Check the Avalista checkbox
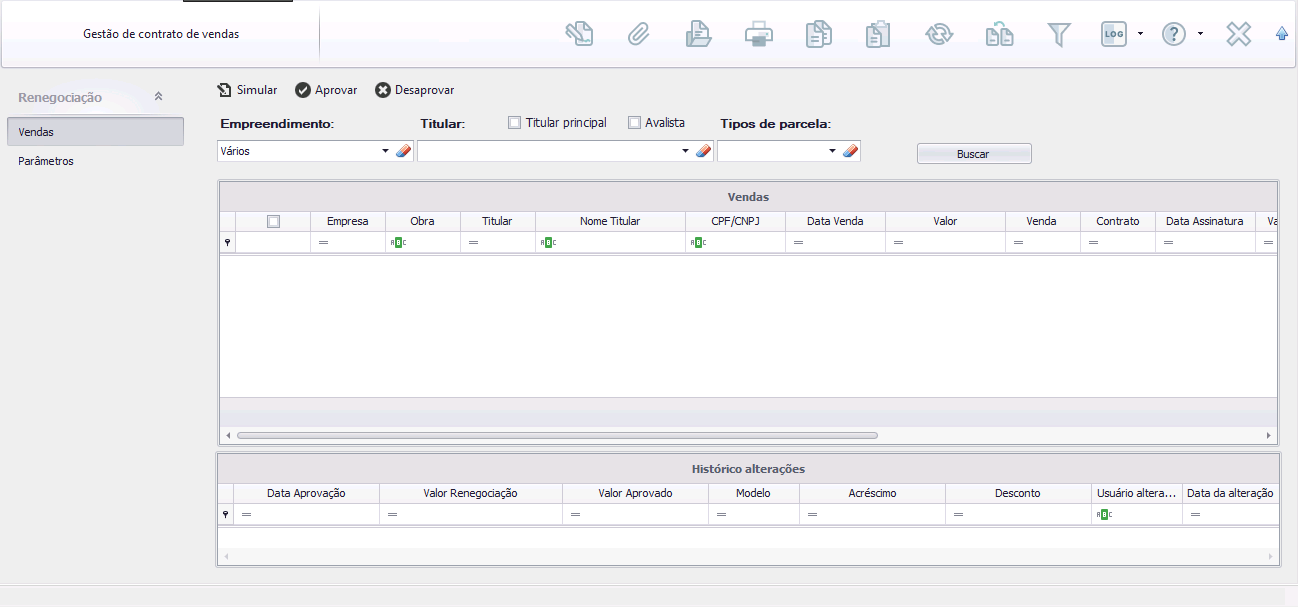 coord(635,123)
